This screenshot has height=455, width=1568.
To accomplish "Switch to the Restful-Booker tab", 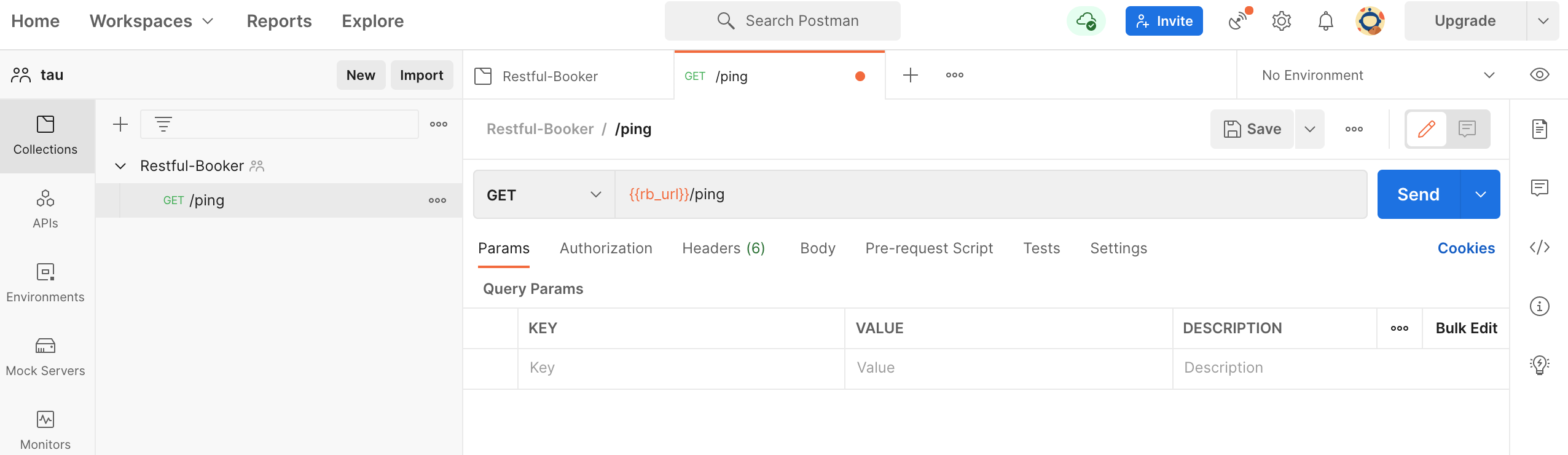I will (x=568, y=76).
